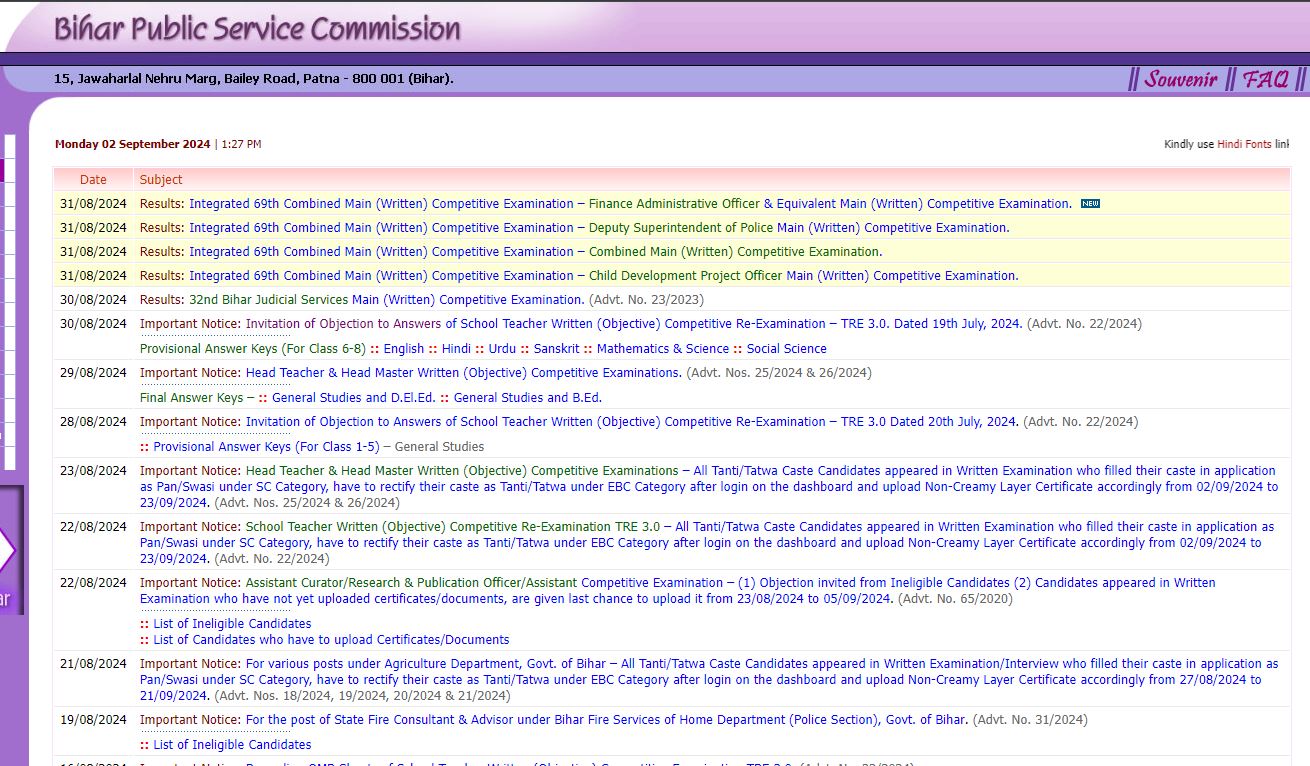1310x766 pixels.
Task: Open Deputy Superintendent of Police result link
Action: (x=599, y=228)
